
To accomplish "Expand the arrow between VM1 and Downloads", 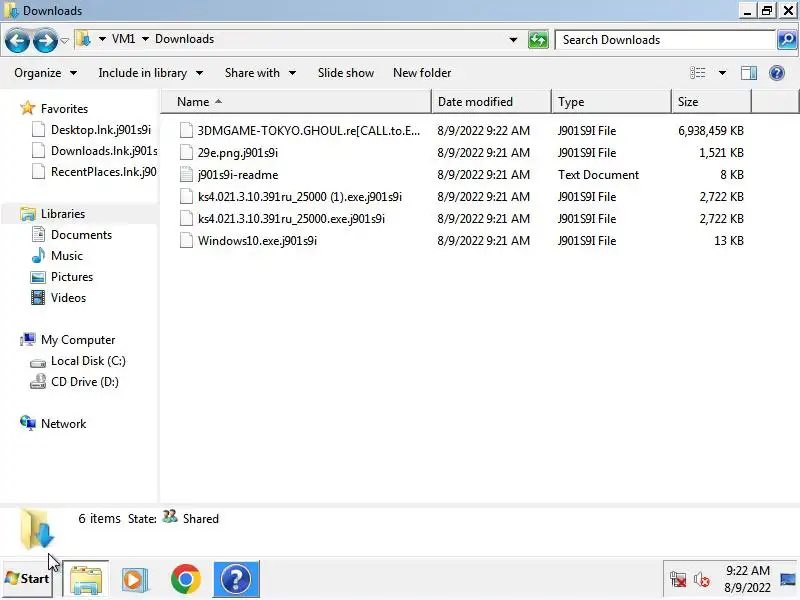I will click(x=145, y=39).
